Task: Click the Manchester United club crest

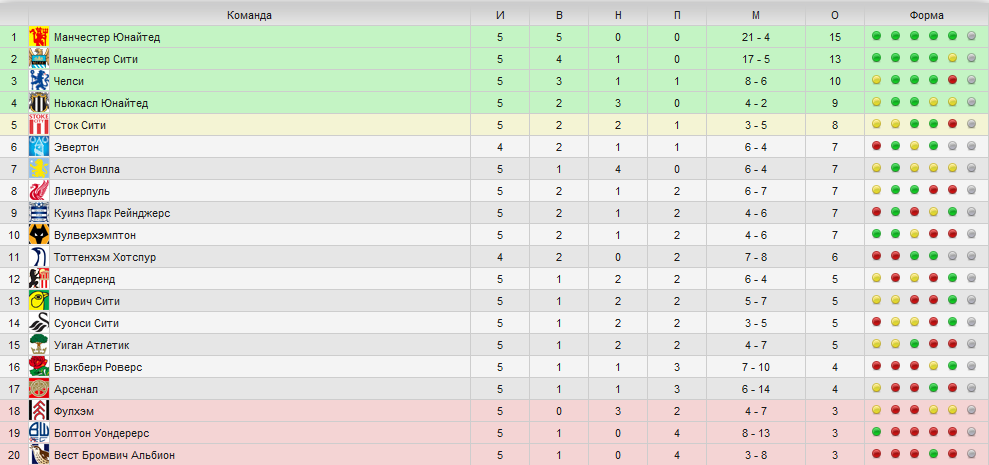Action: click(39, 37)
